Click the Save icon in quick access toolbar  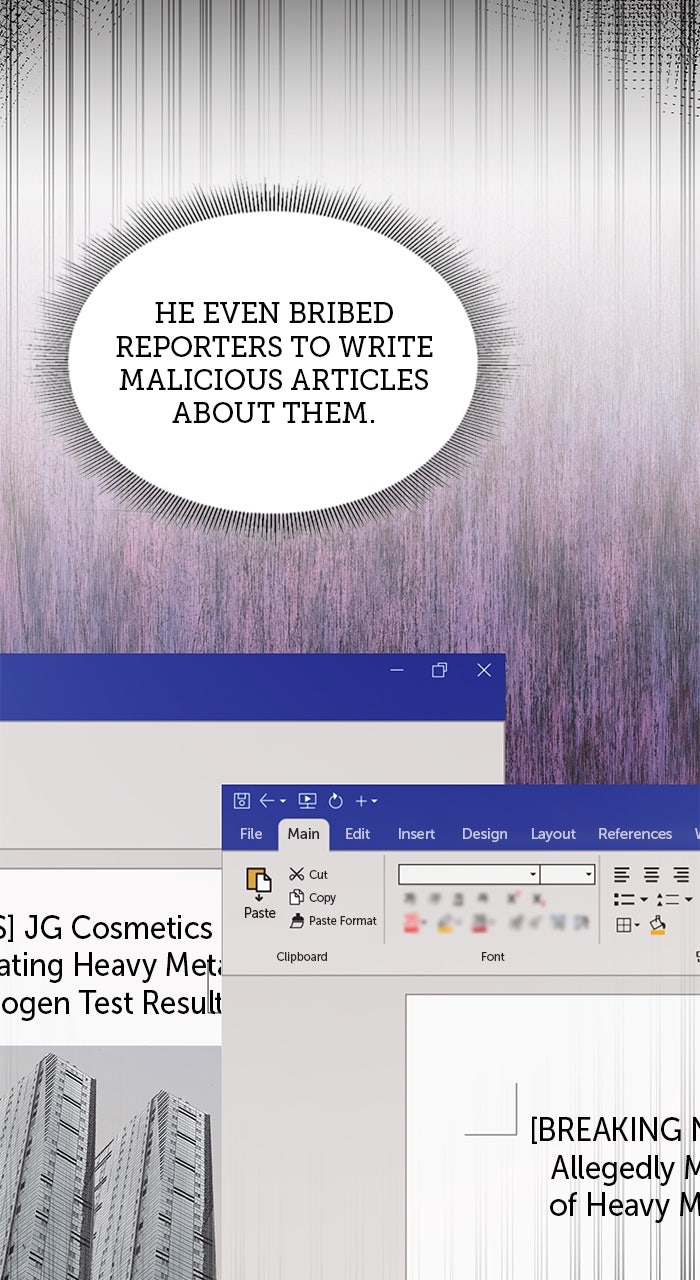241,801
